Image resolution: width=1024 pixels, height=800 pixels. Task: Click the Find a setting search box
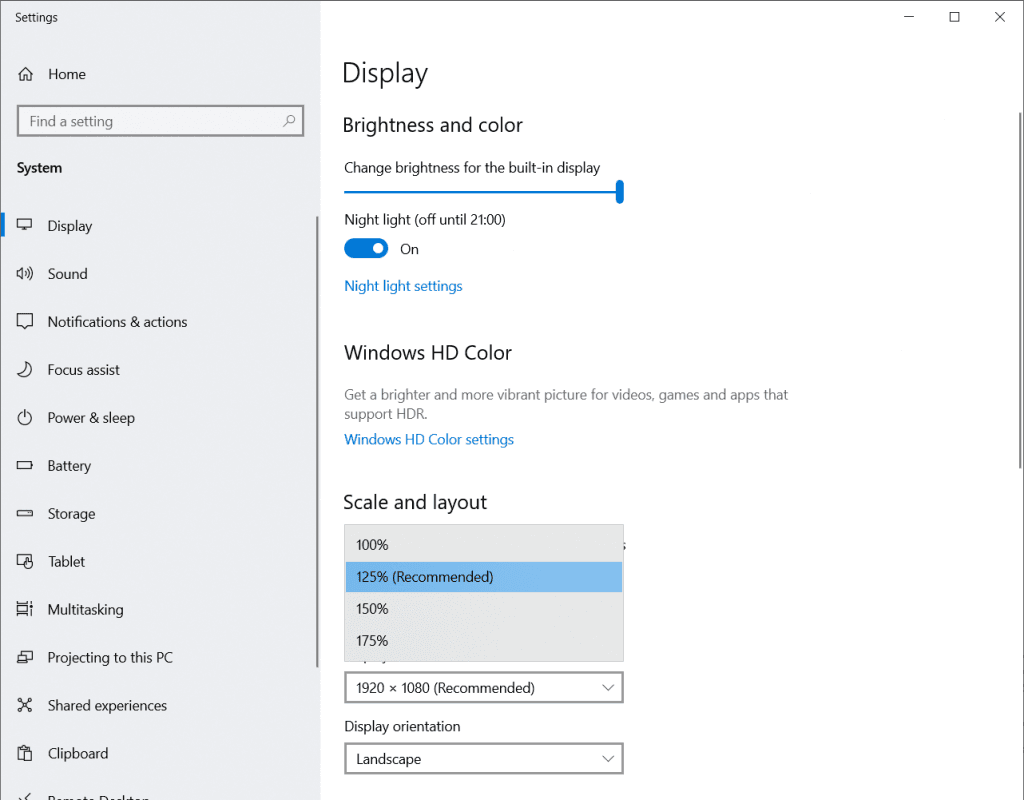tap(161, 121)
